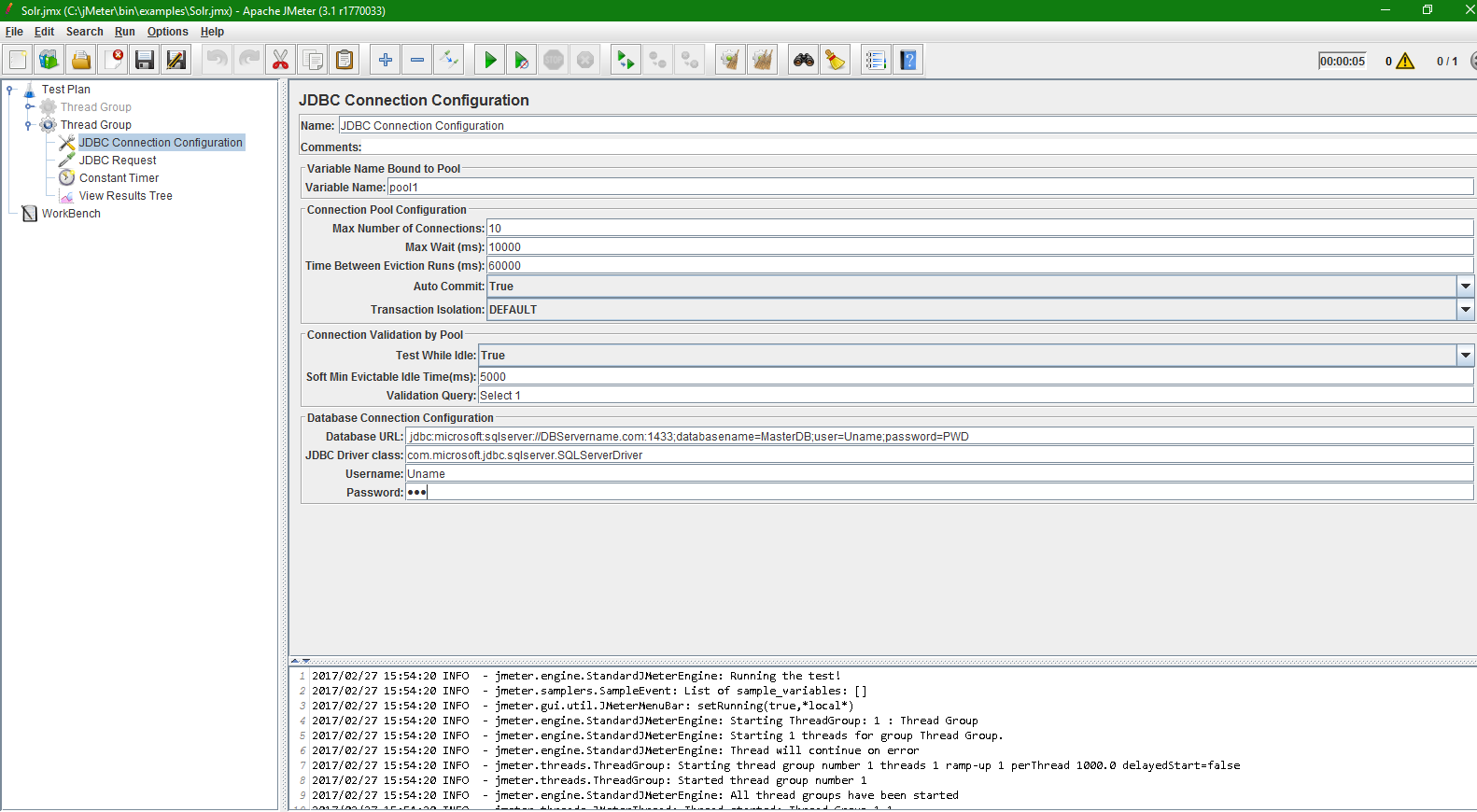1477x812 pixels.
Task: Open the Test While Idle dropdown
Action: click(x=1465, y=356)
